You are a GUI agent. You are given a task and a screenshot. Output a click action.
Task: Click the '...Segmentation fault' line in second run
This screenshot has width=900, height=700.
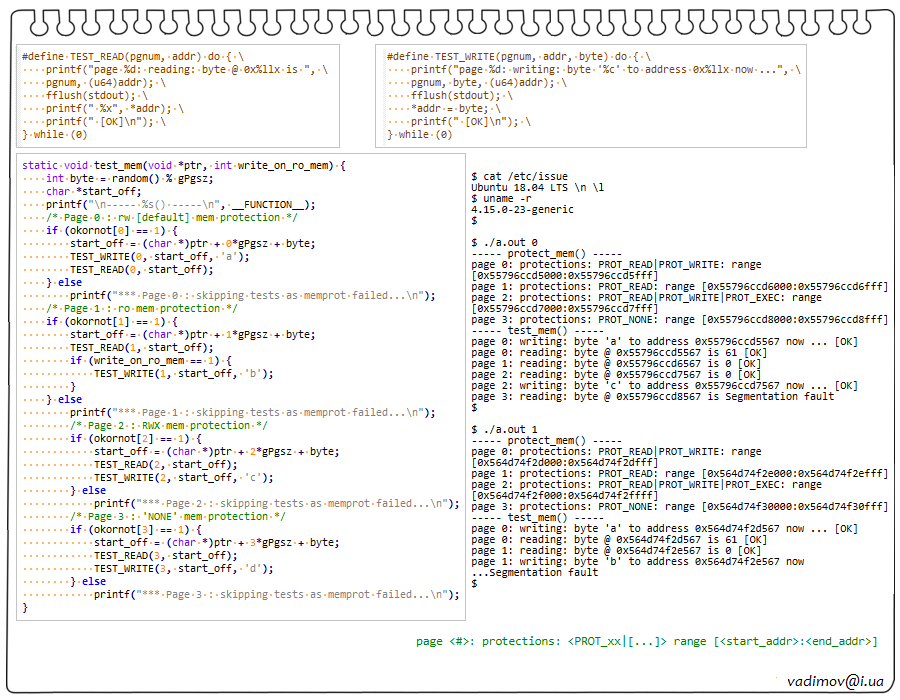pyautogui.click(x=535, y=572)
